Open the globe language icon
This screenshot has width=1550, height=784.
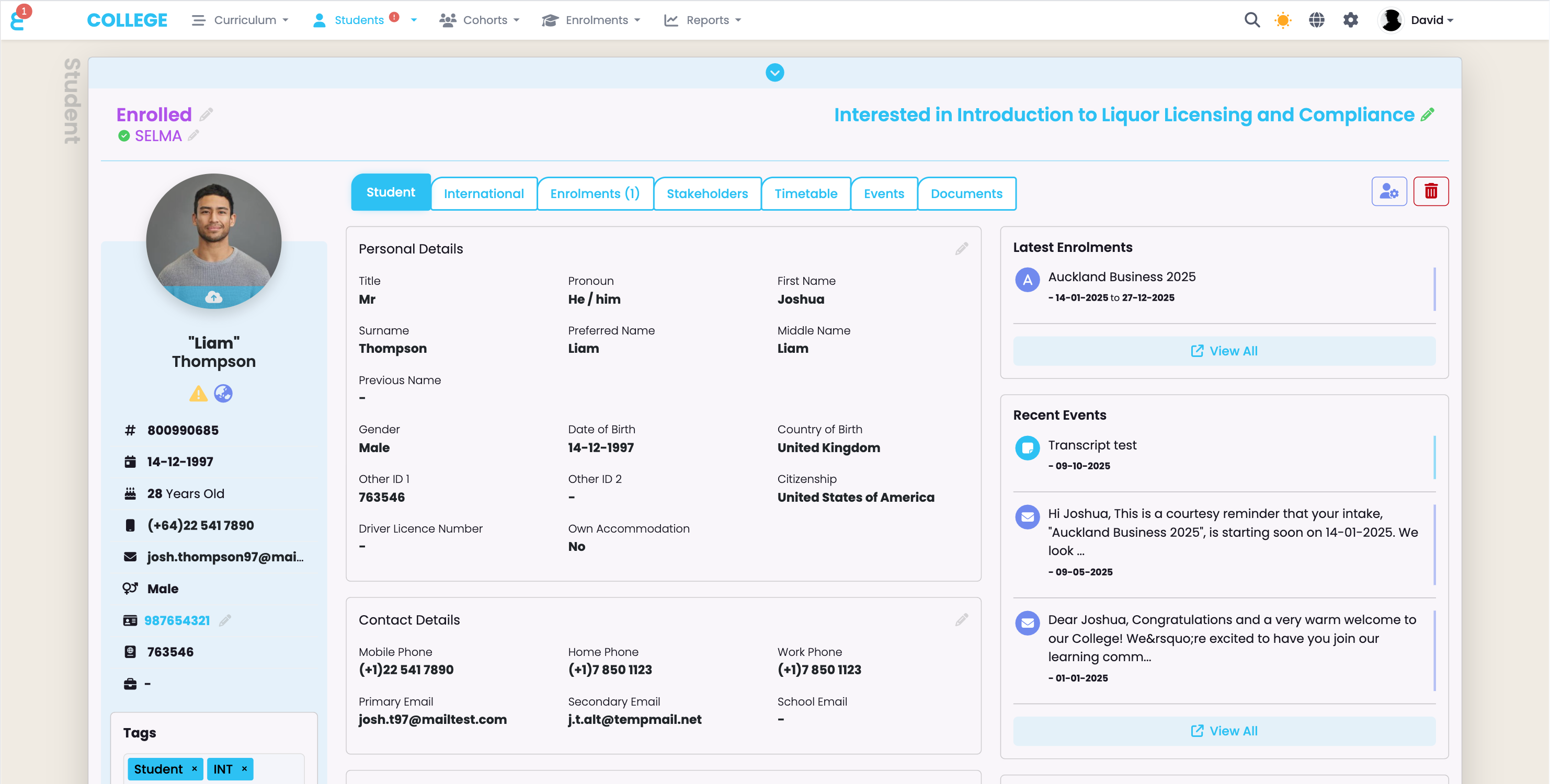coord(1317,20)
